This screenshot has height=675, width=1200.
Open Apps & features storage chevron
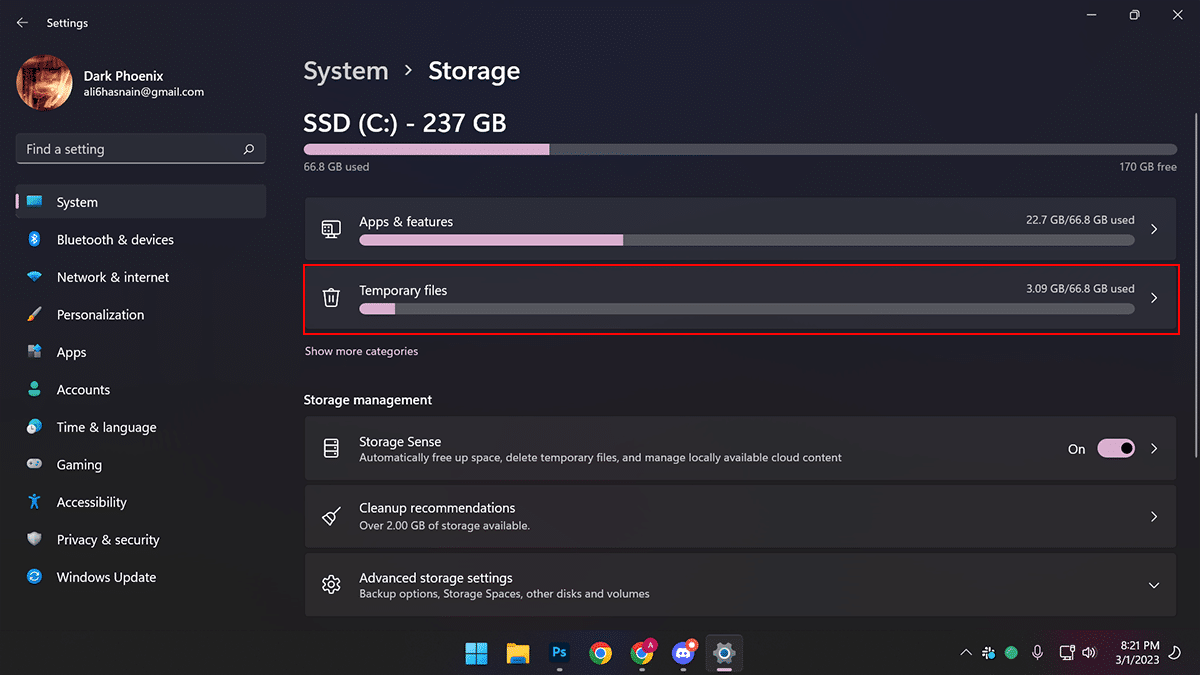coord(1154,229)
